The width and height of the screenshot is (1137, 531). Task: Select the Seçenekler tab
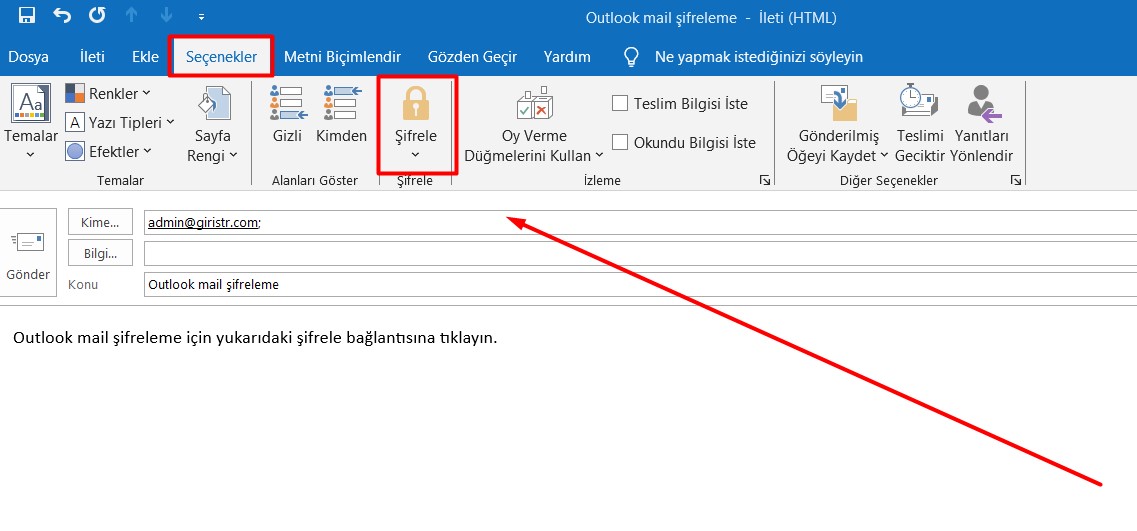[221, 57]
